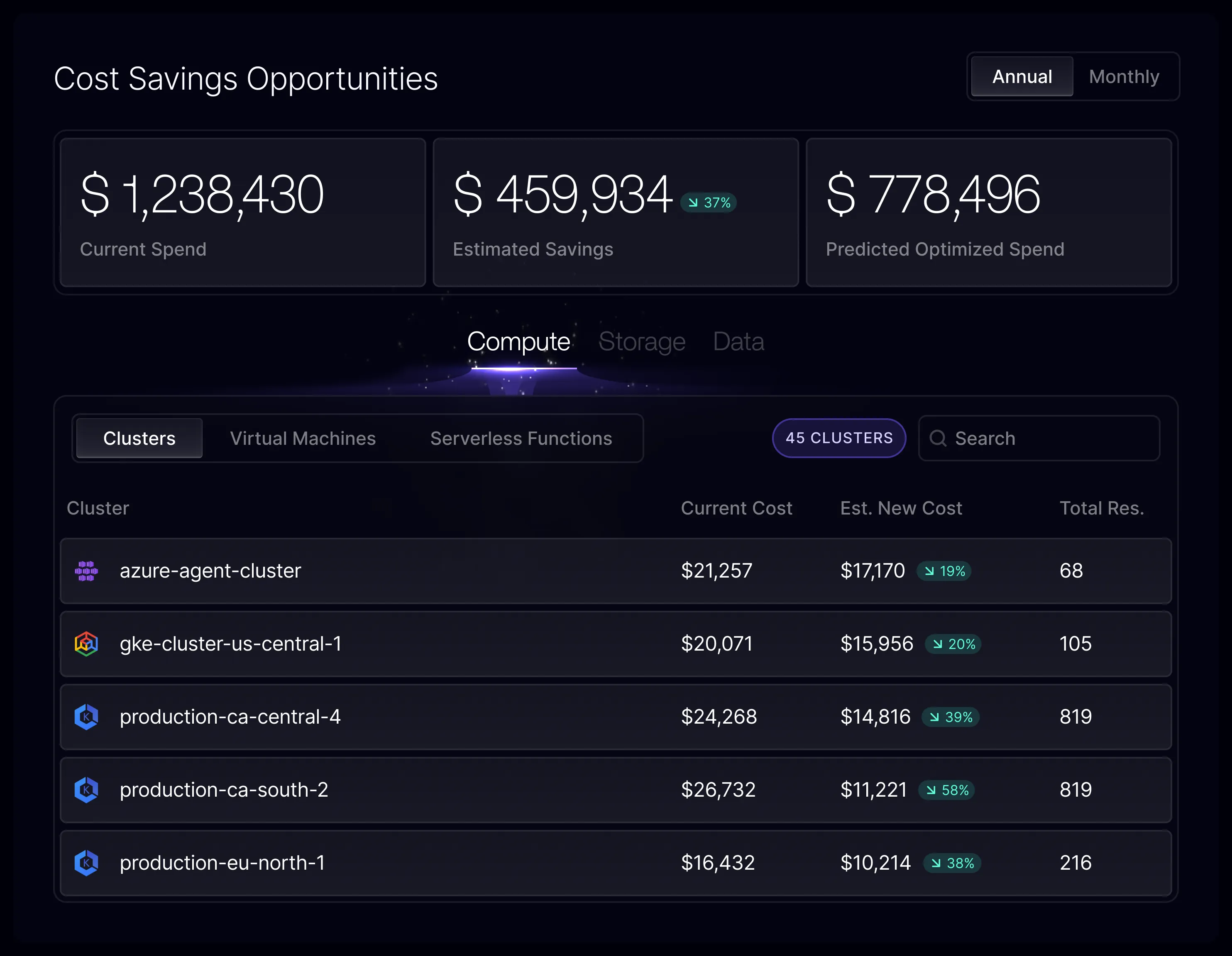Select the Serverless Functions sub-tab
The width and height of the screenshot is (1232, 956).
[x=521, y=438]
